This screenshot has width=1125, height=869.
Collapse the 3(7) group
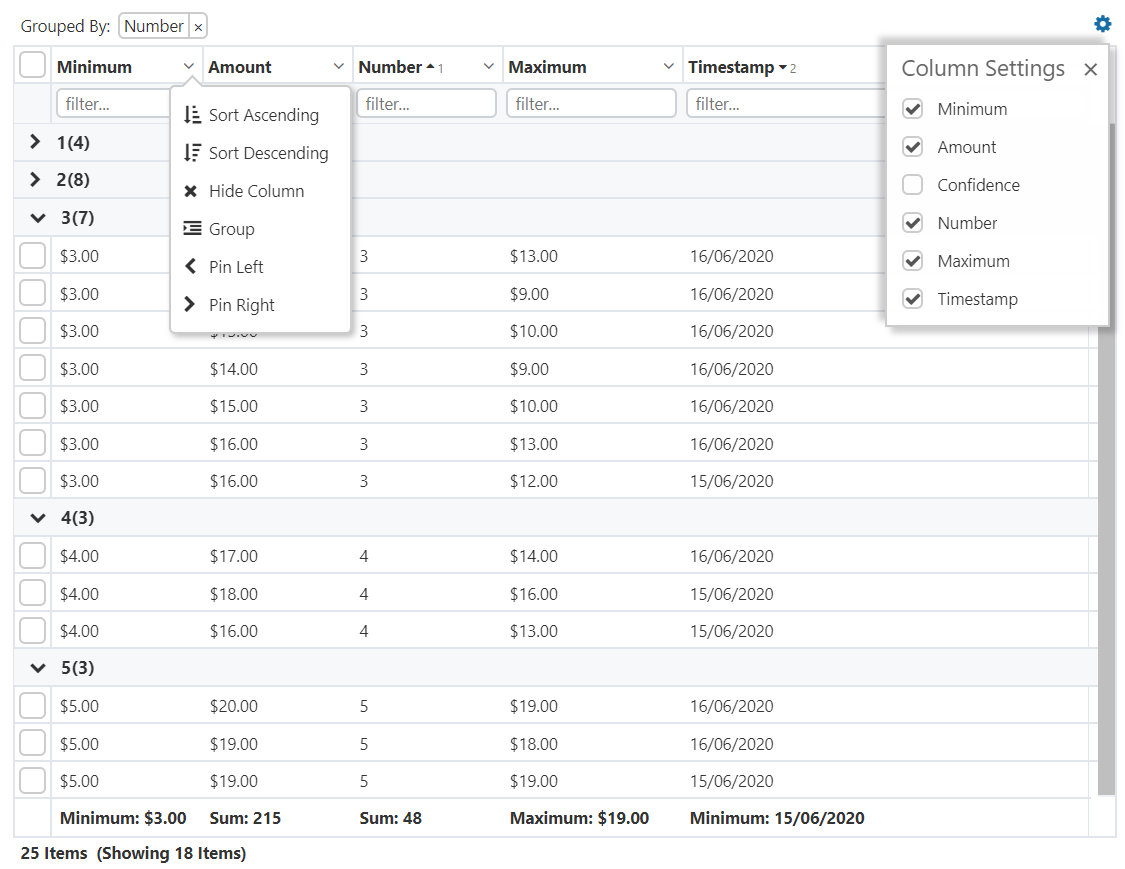click(x=38, y=217)
